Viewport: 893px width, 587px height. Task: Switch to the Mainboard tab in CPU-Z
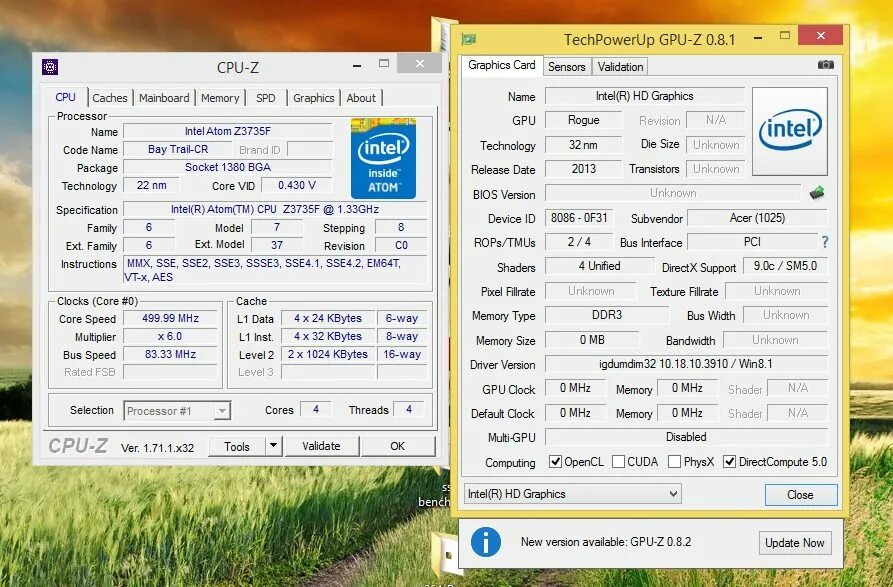click(x=164, y=98)
